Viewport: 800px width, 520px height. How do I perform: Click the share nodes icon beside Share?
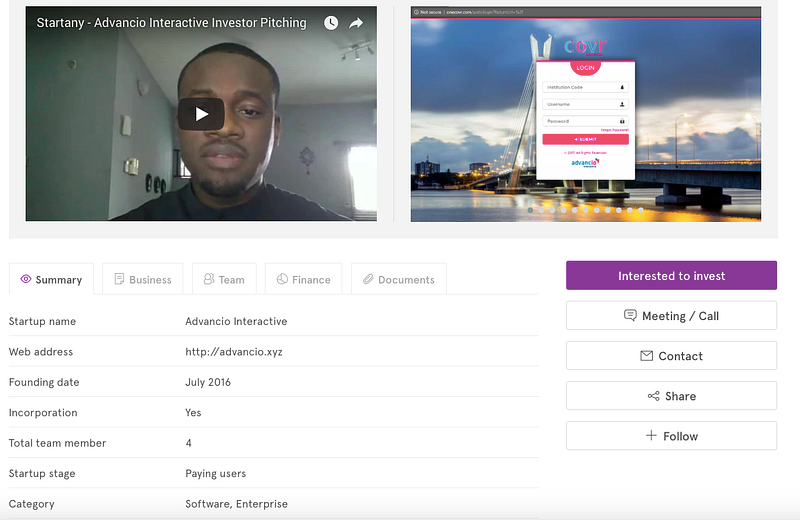pos(654,396)
